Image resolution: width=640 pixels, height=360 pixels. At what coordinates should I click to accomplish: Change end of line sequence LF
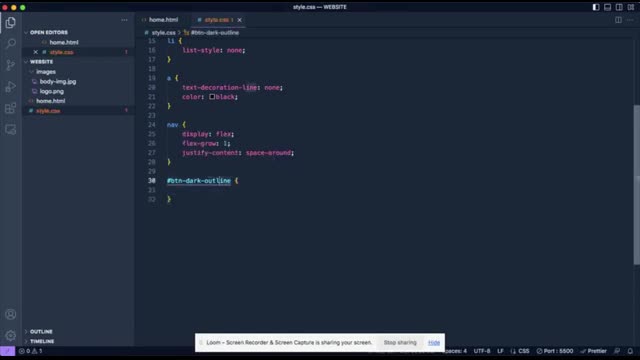[x=500, y=351]
